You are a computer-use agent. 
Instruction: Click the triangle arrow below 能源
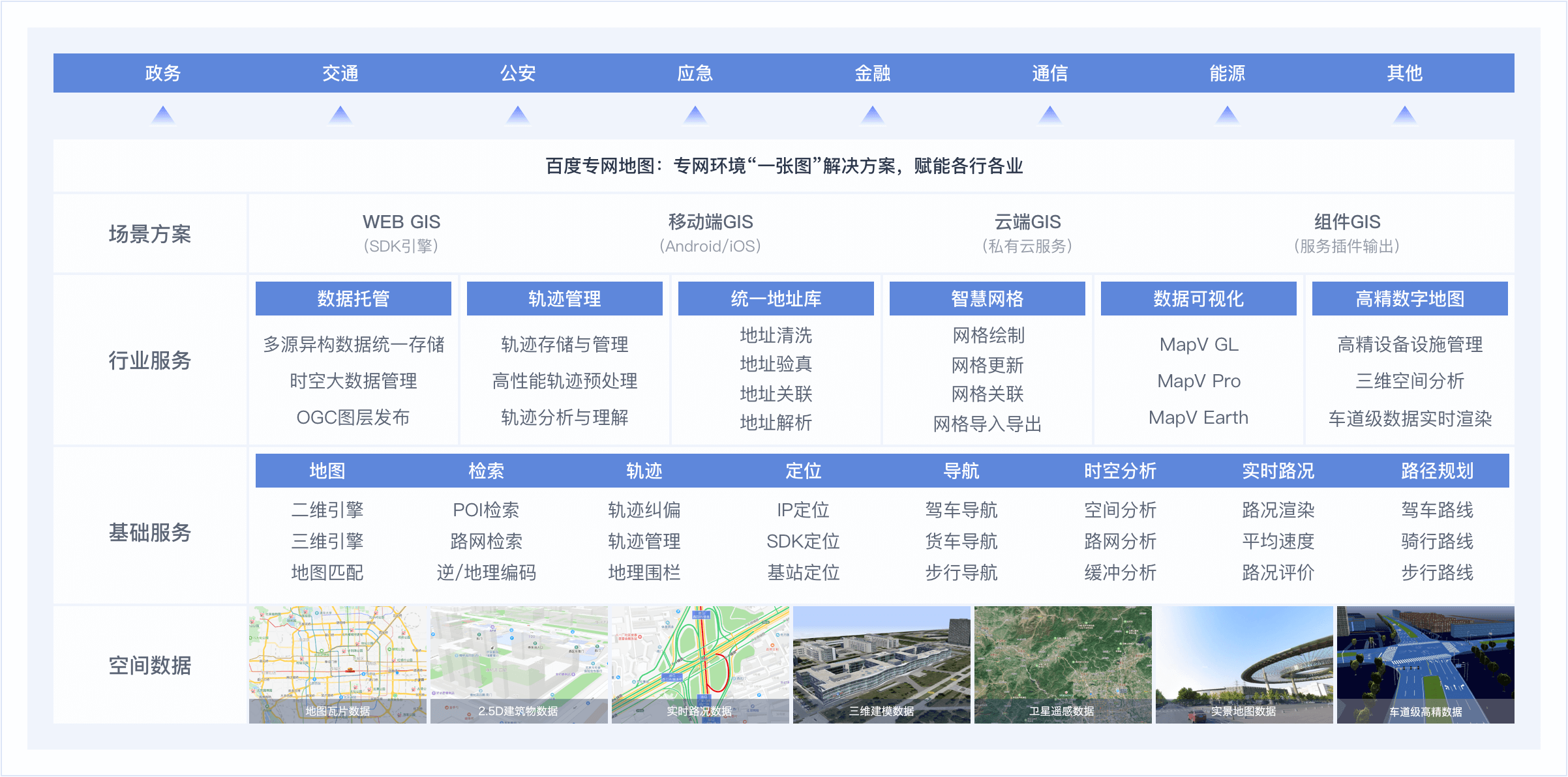1228,115
